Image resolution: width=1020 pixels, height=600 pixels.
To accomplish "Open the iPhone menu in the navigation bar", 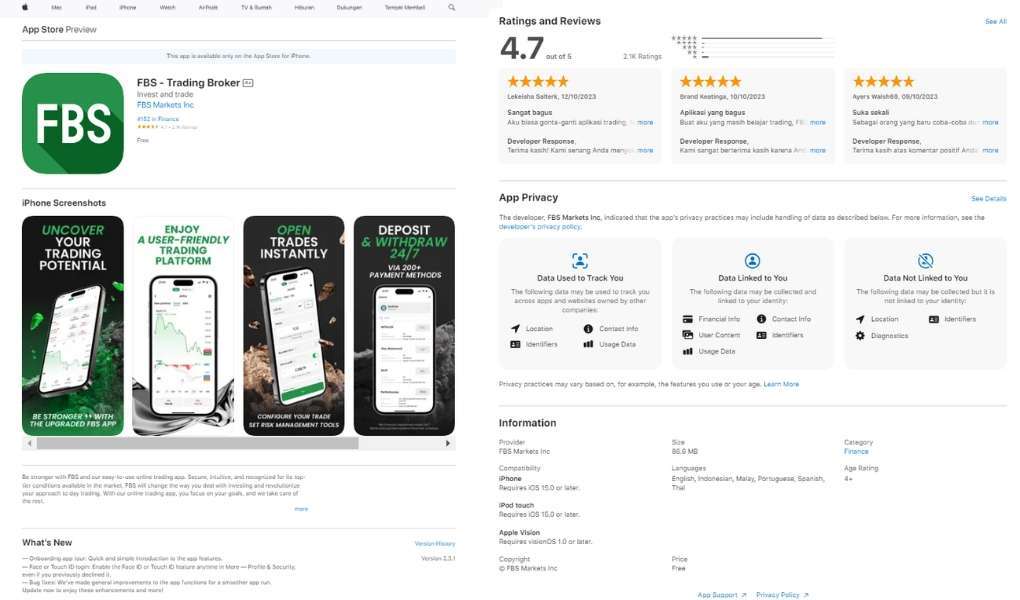I will point(128,7).
